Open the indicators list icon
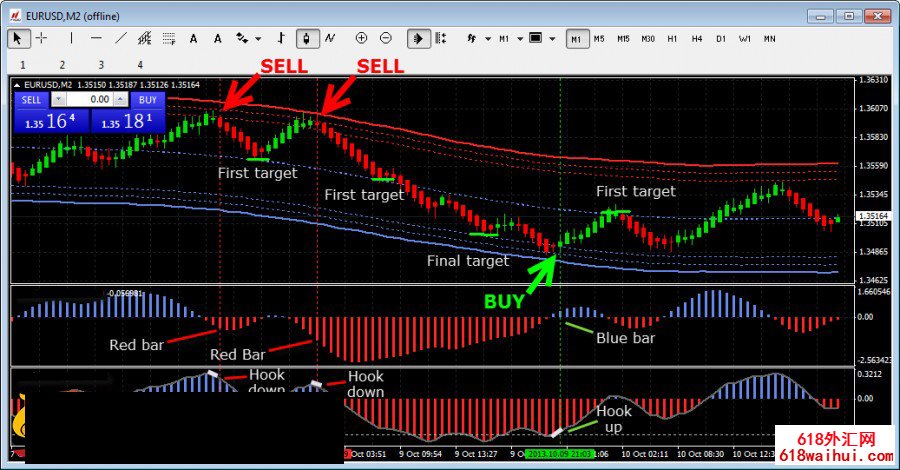Viewport: 900px width, 470px height. point(472,38)
